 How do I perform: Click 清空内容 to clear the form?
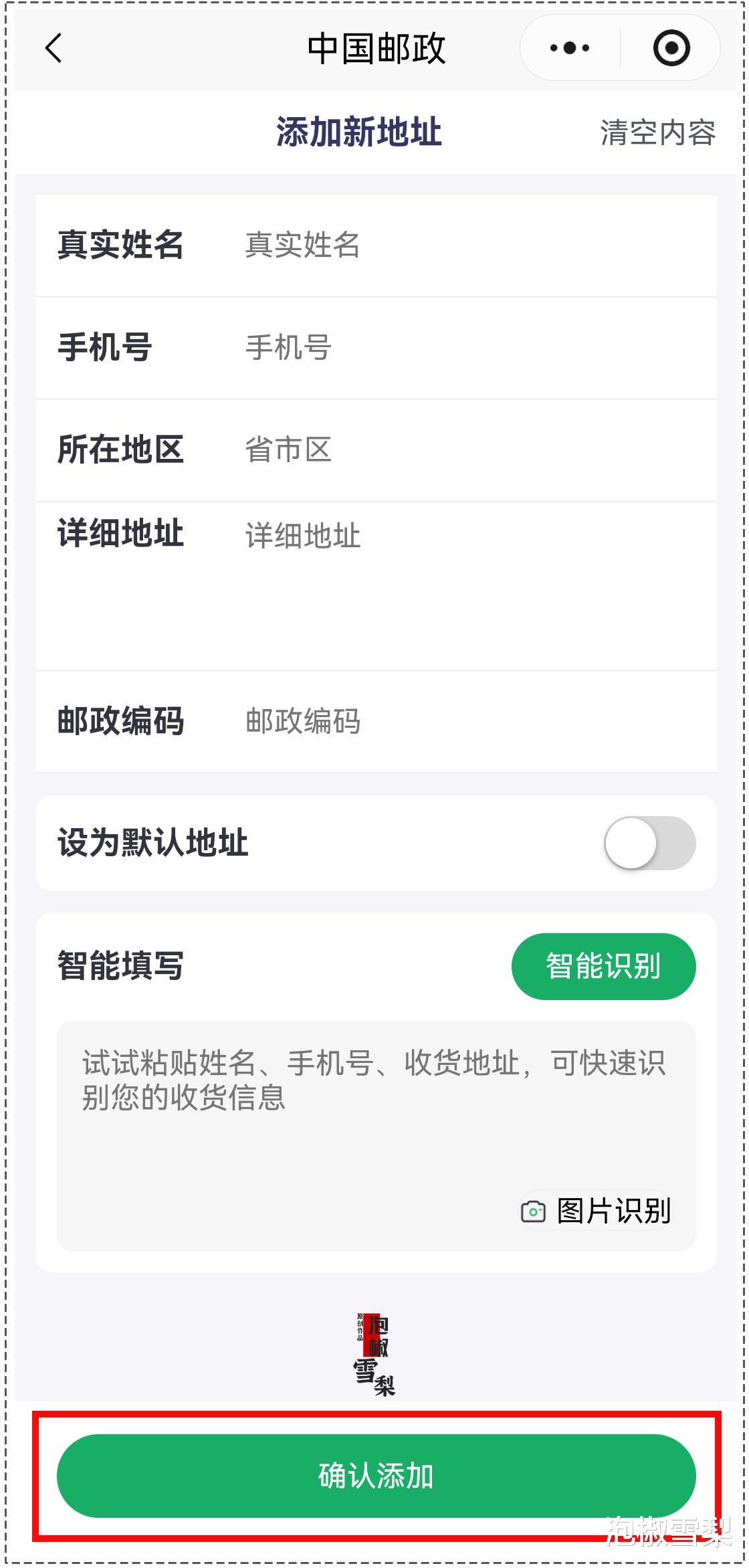pos(657,132)
